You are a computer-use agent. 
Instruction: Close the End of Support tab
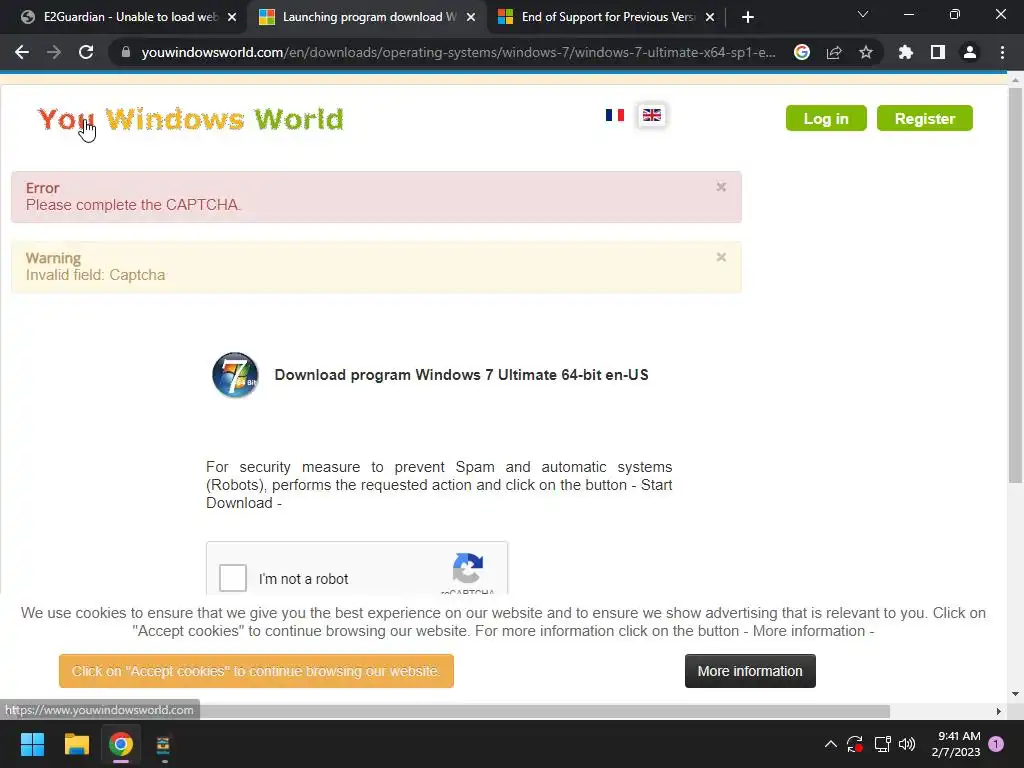tap(710, 17)
